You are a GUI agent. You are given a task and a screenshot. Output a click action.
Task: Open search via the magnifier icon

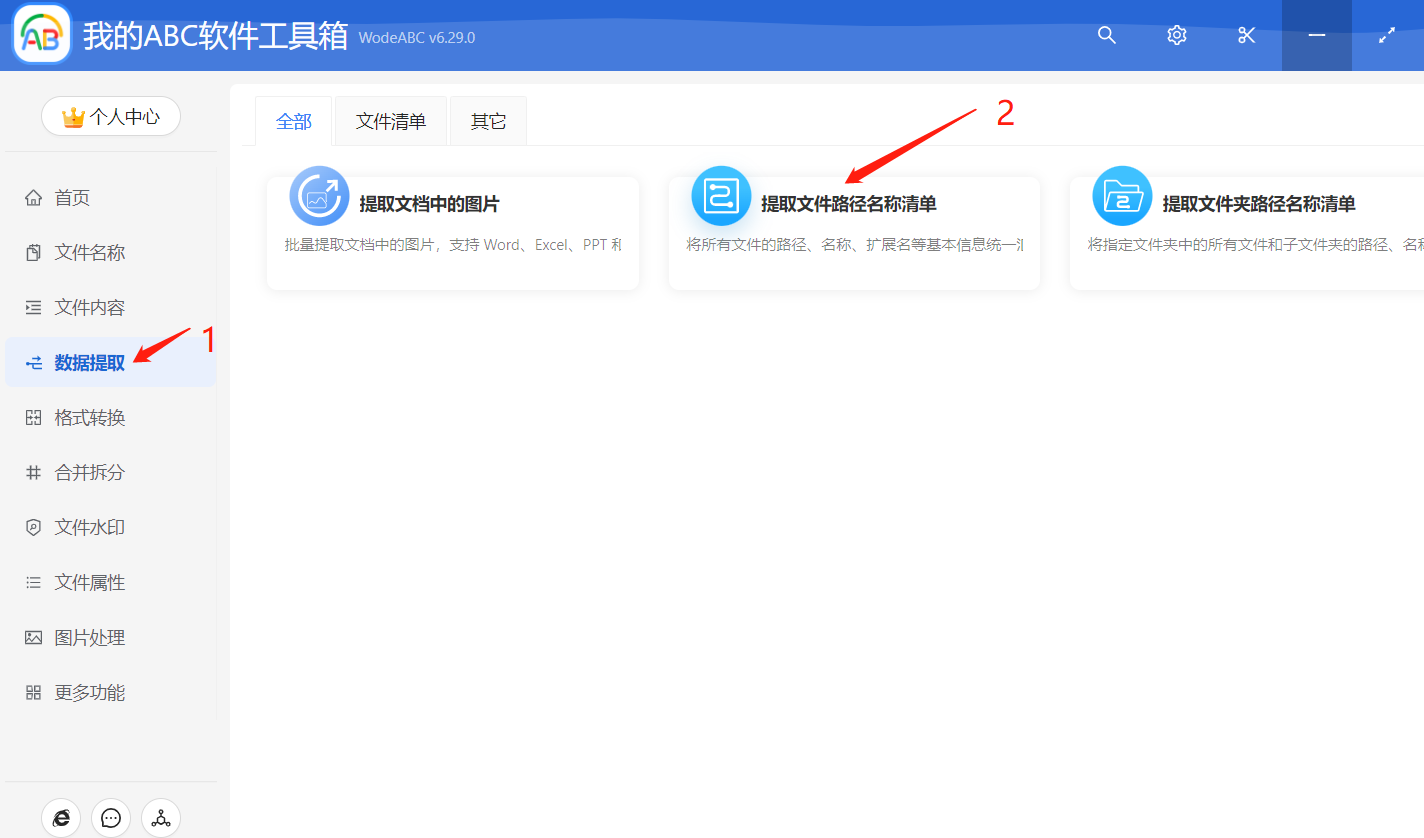[x=1106, y=34]
